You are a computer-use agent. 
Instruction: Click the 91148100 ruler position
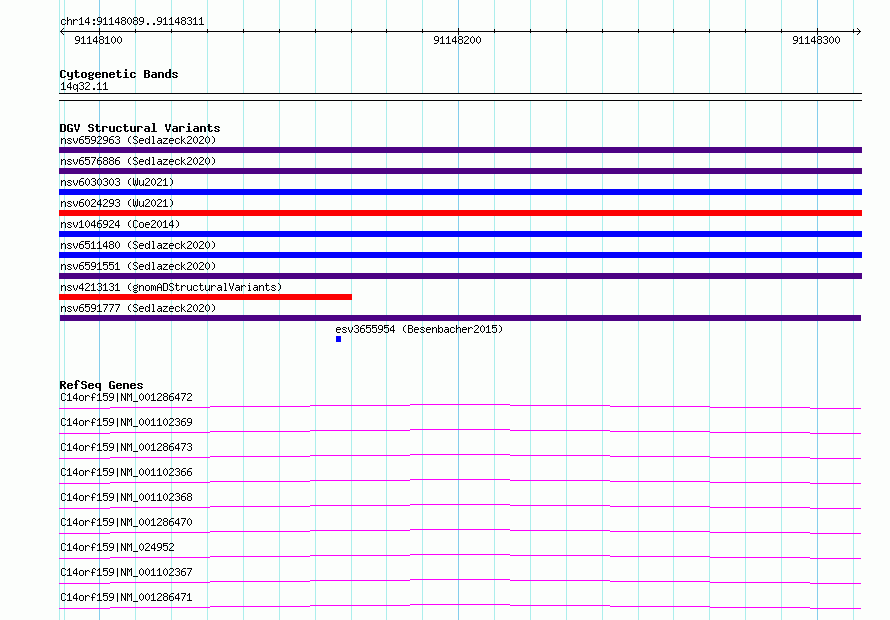coord(98,40)
